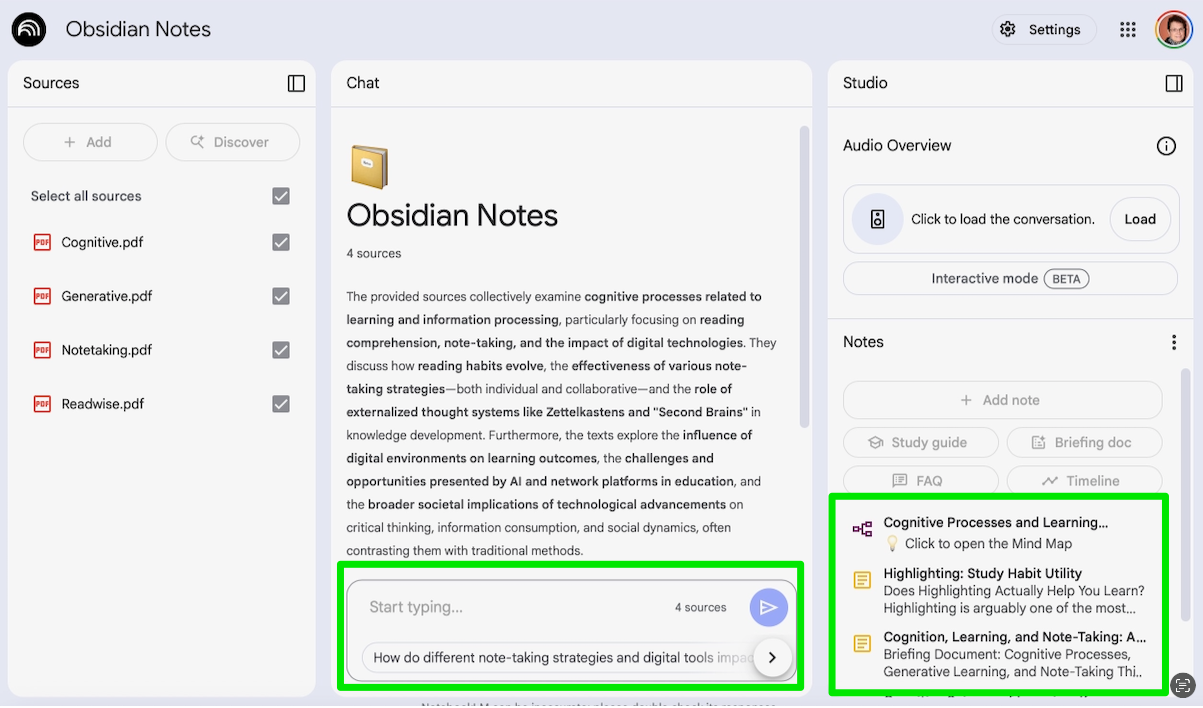Uncheck the Cognitive.pdf source
The height and width of the screenshot is (708, 1203).
pos(281,242)
